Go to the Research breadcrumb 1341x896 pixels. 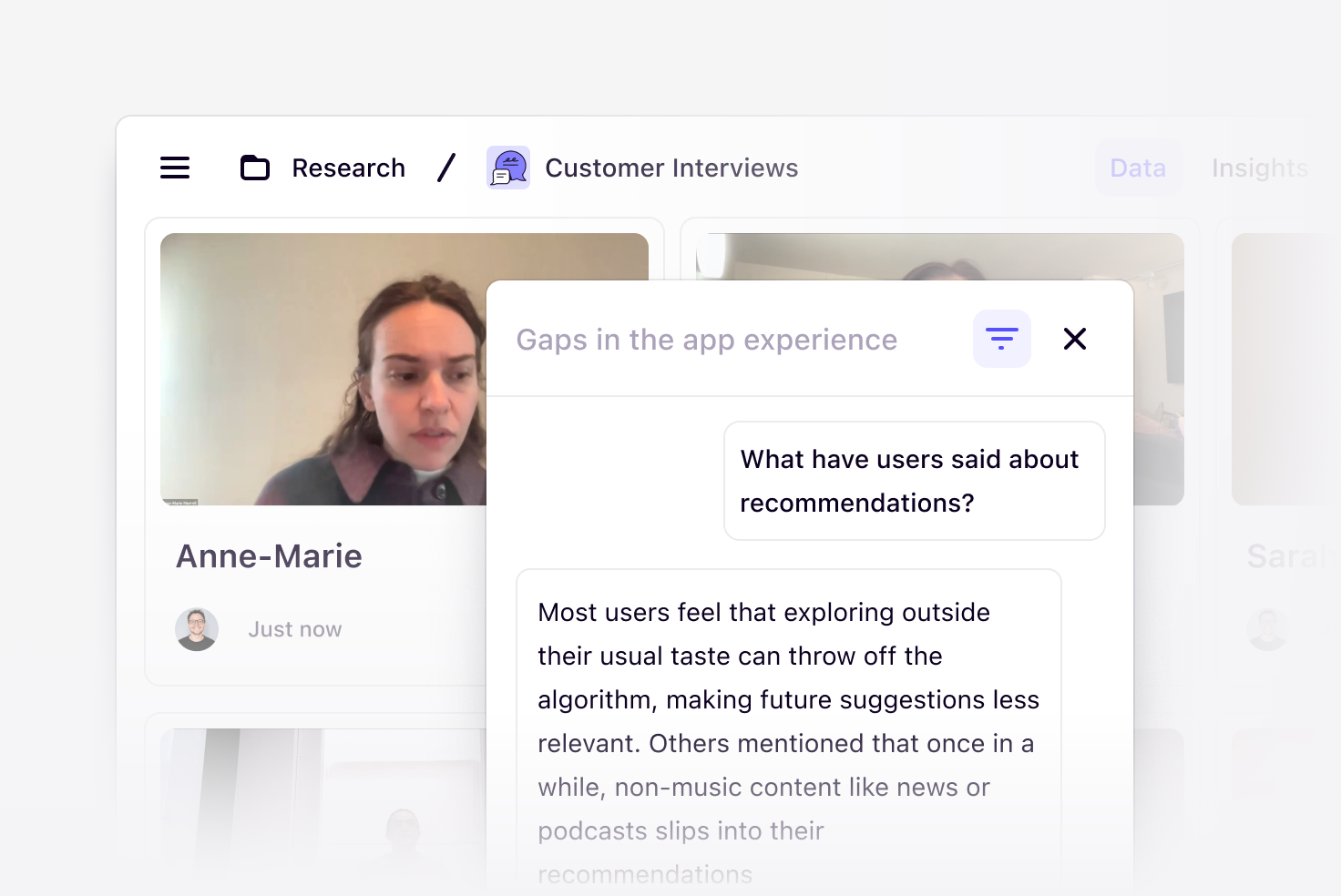pyautogui.click(x=348, y=168)
